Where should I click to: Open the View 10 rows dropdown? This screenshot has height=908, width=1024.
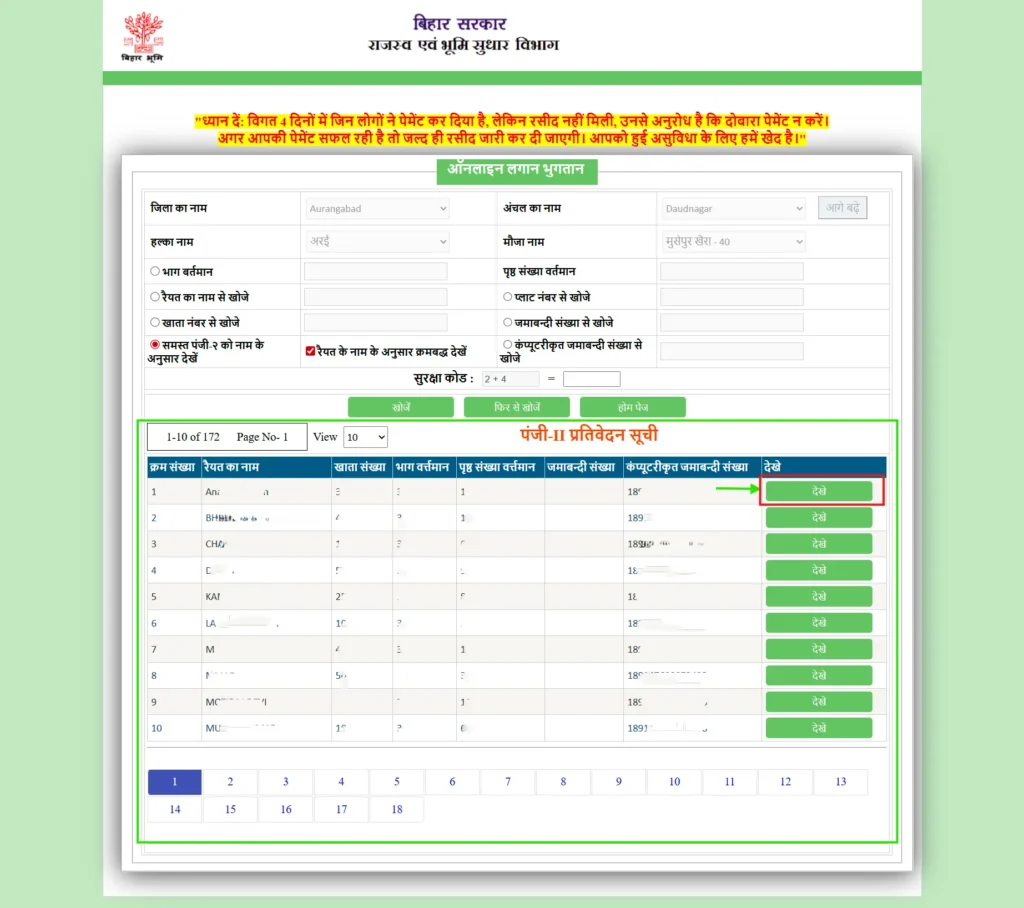365,437
